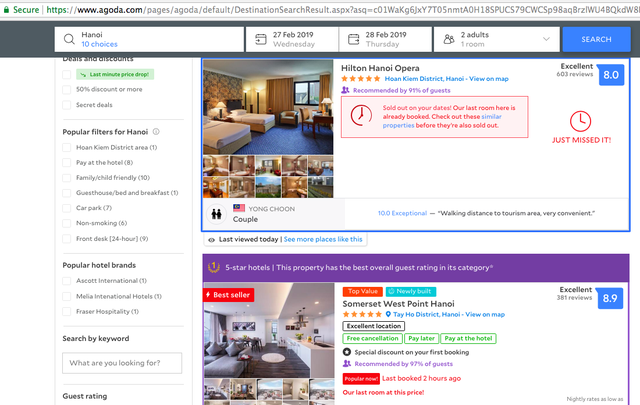Click the Malaysia flag icon by Yong Choon

pyautogui.click(x=239, y=208)
